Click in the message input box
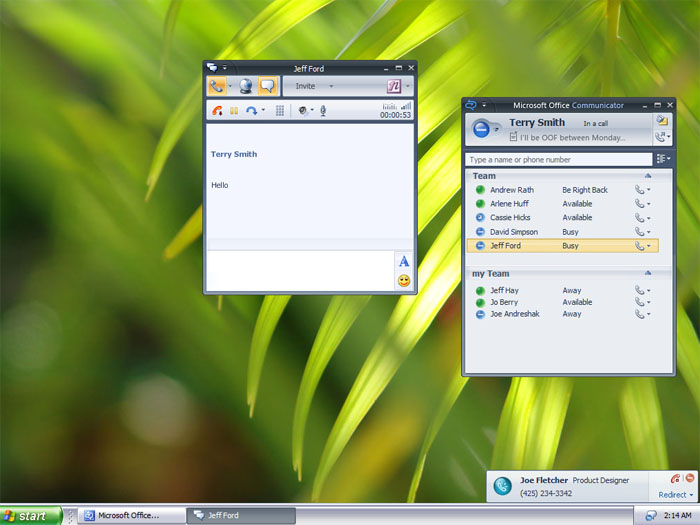Image resolution: width=700 pixels, height=525 pixels. (x=300, y=270)
